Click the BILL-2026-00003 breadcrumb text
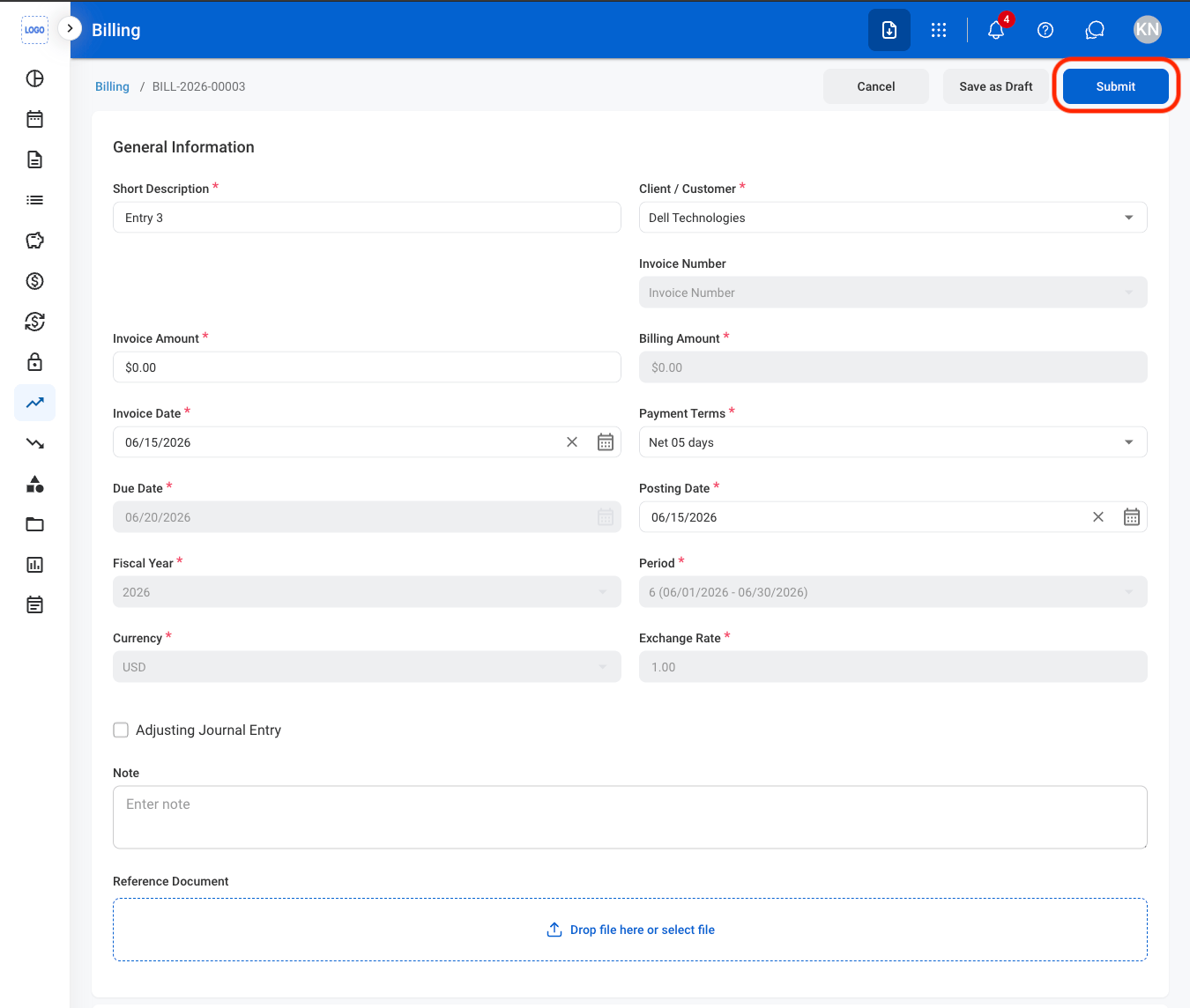 [x=199, y=86]
